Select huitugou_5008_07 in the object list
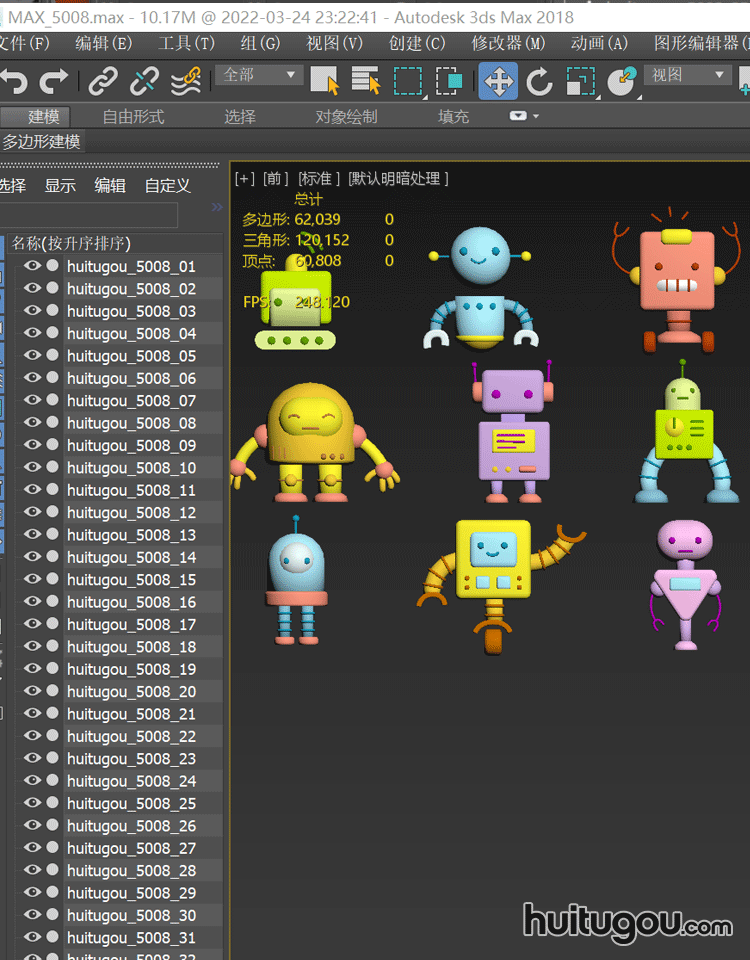The width and height of the screenshot is (750, 960). (x=132, y=400)
